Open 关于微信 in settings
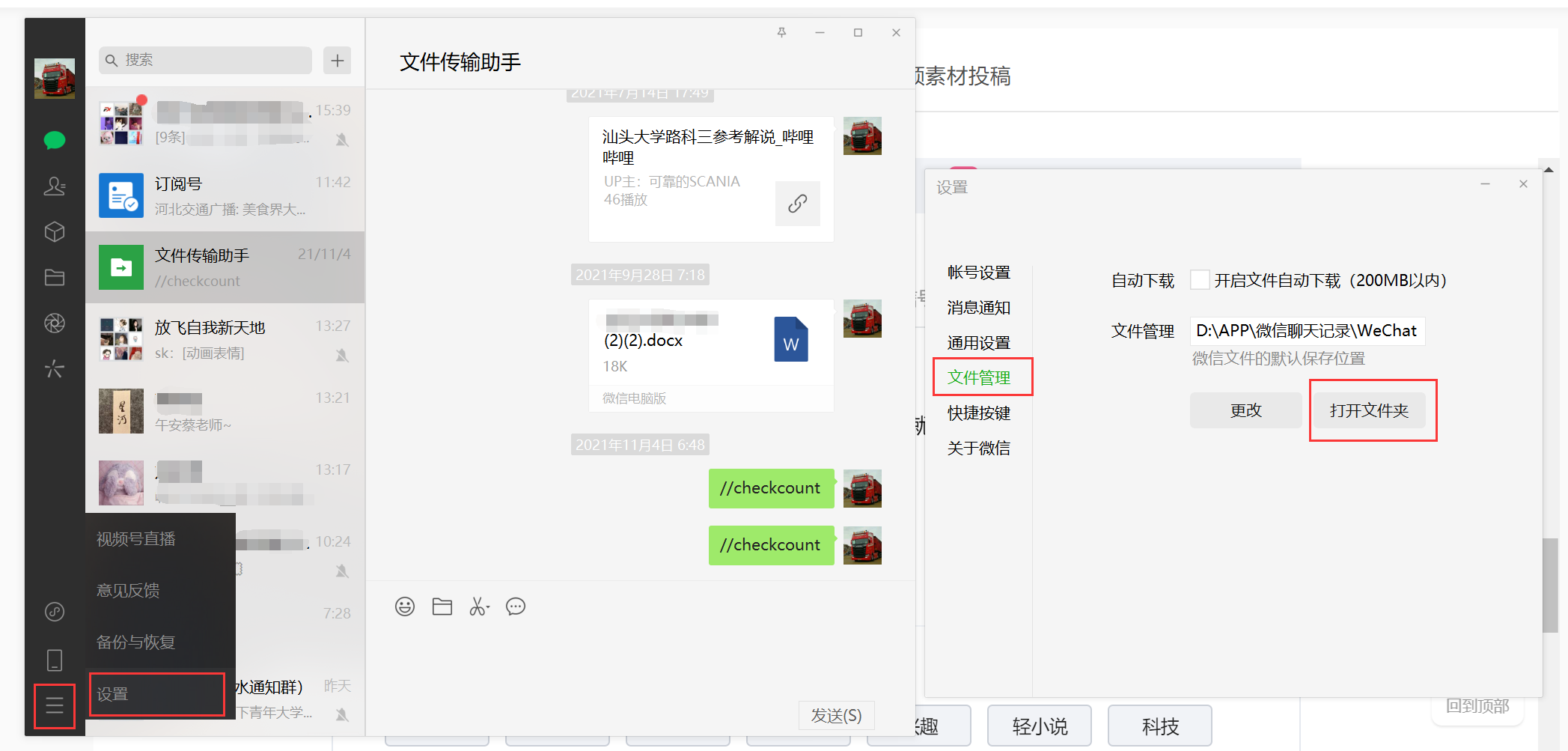This screenshot has height=751, width=1568. point(979,449)
